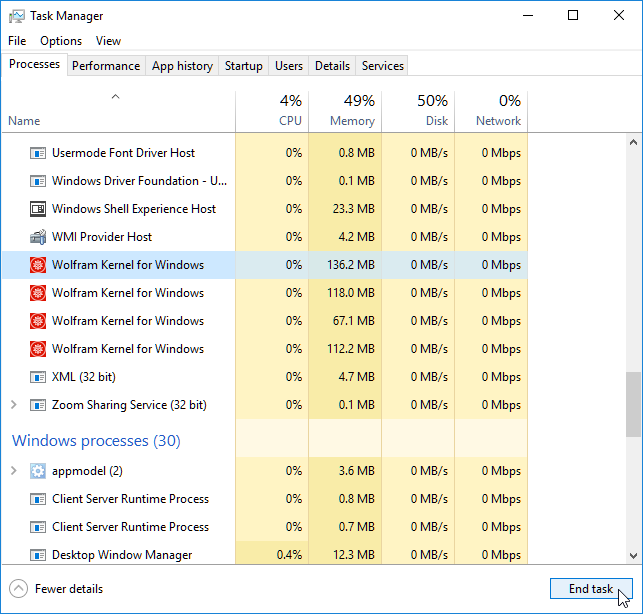643x614 pixels.
Task: Click the Desktop Window Manager icon
Action: click(x=38, y=555)
